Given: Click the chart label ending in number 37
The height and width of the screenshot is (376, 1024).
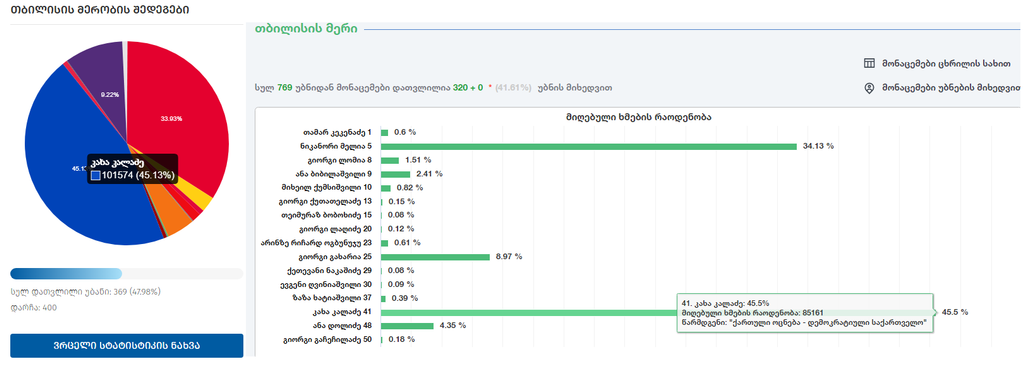Looking at the screenshot, I should [x=332, y=298].
